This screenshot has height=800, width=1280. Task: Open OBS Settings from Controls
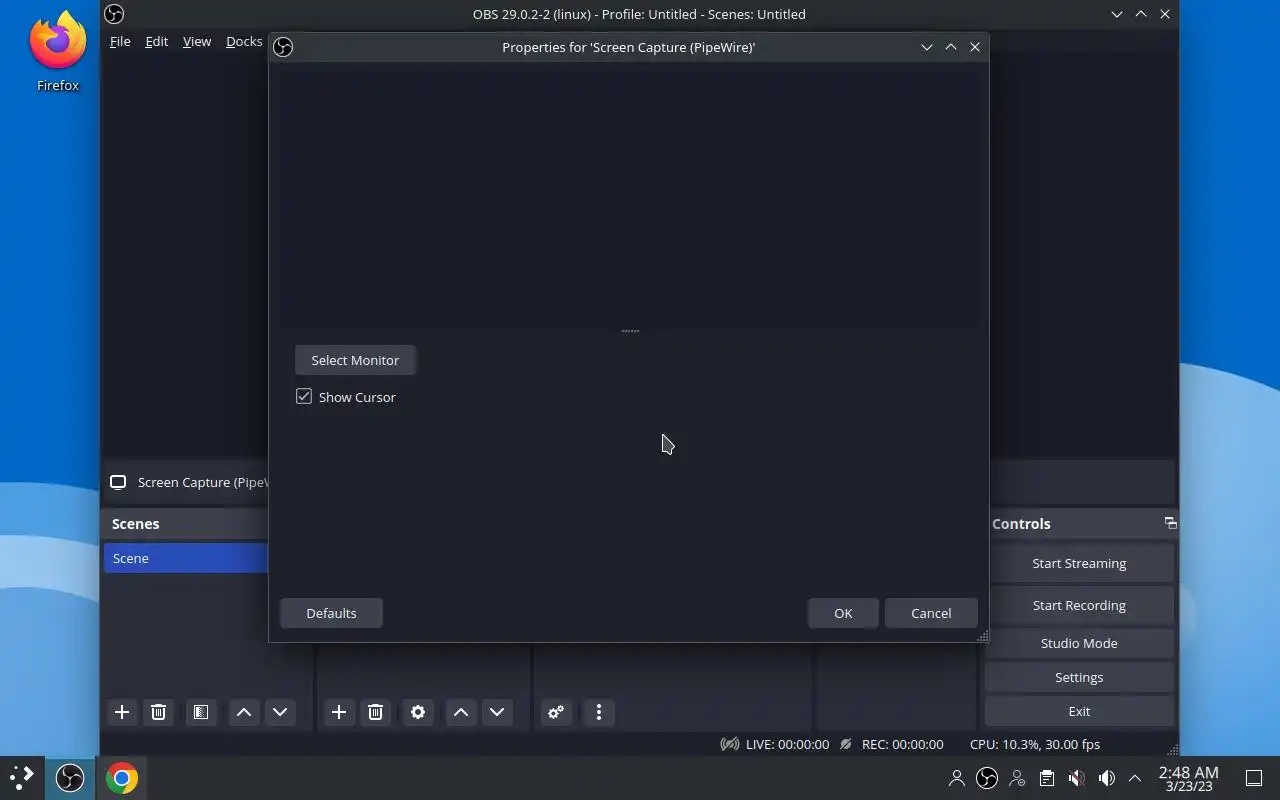click(x=1079, y=677)
